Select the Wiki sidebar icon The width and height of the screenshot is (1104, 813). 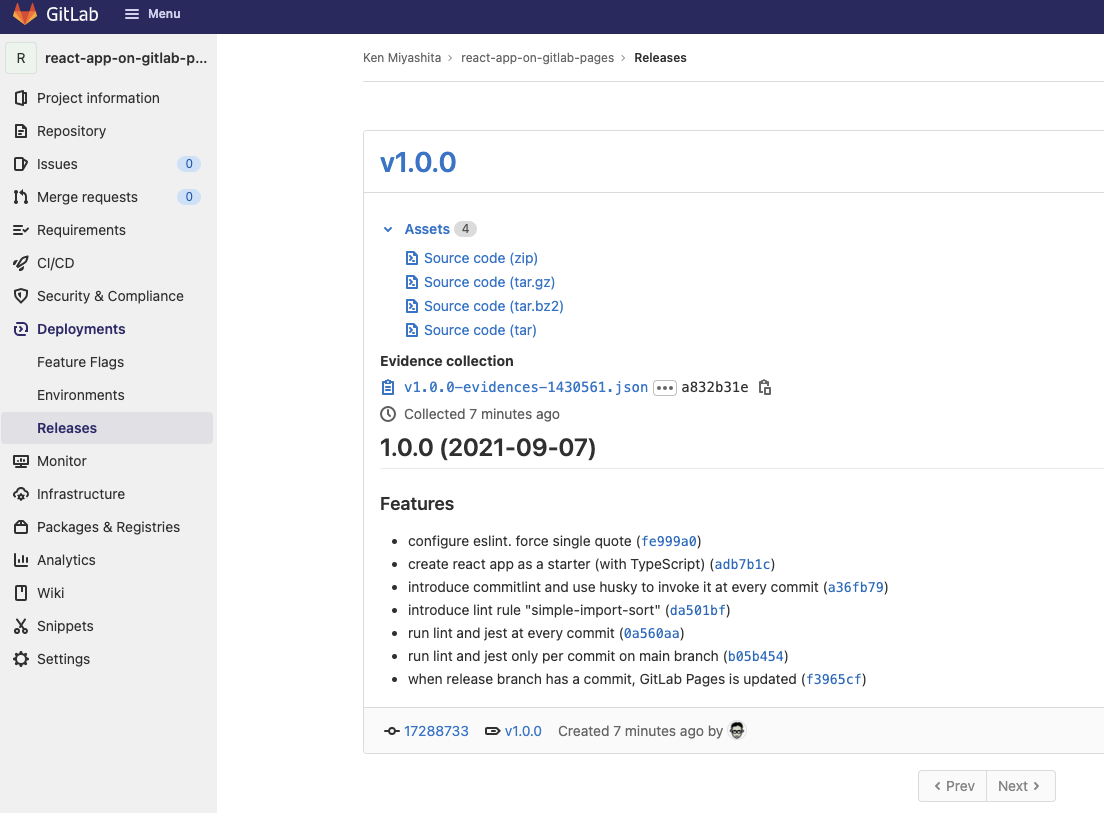21,593
